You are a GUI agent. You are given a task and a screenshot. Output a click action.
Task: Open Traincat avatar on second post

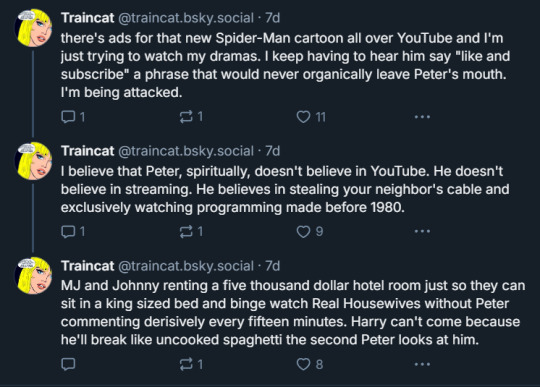pyautogui.click(x=33, y=161)
